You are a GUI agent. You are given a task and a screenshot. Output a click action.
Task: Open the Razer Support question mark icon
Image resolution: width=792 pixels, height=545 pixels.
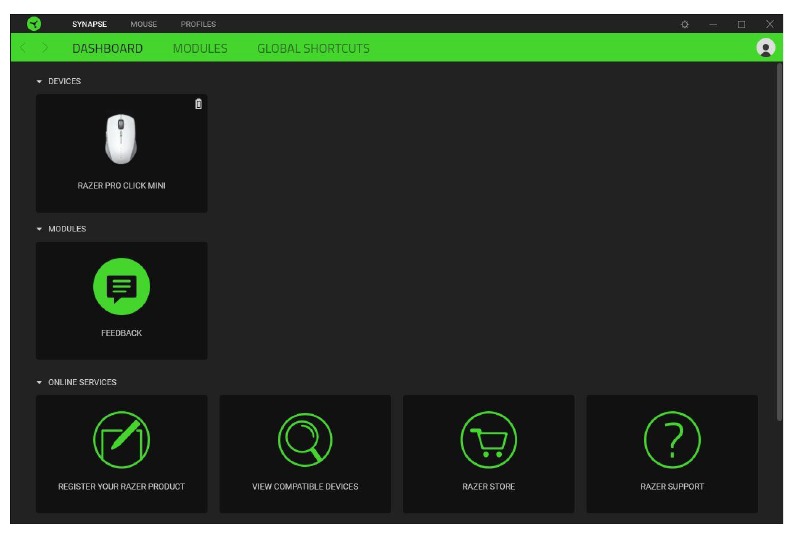(672, 439)
